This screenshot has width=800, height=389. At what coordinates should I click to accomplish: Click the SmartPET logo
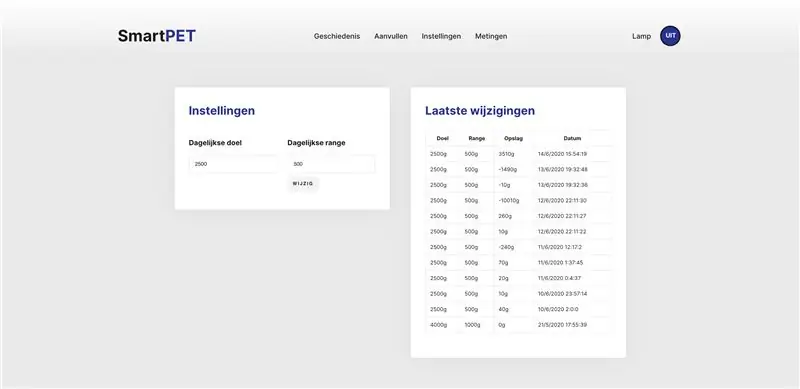point(157,36)
